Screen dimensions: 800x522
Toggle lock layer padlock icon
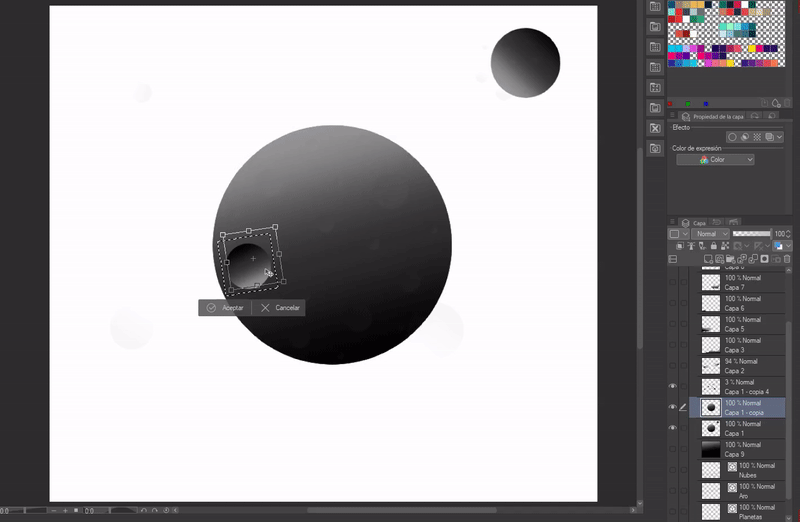(x=714, y=246)
